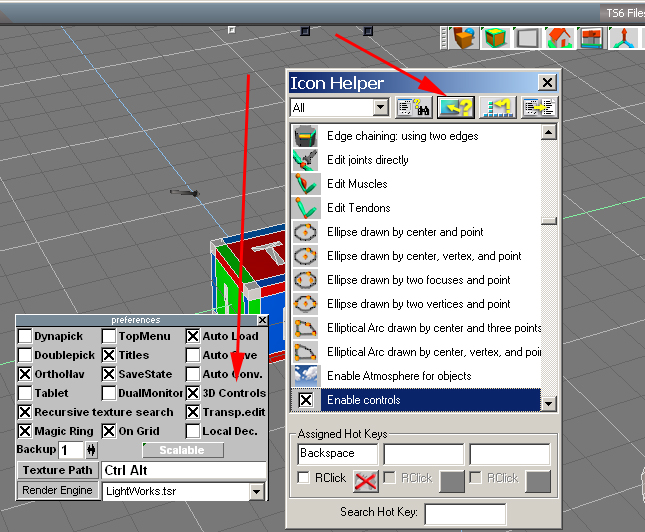The image size is (645, 532).
Task: Select the Ellipse by center, vertex, and point icon
Action: click(x=305, y=256)
